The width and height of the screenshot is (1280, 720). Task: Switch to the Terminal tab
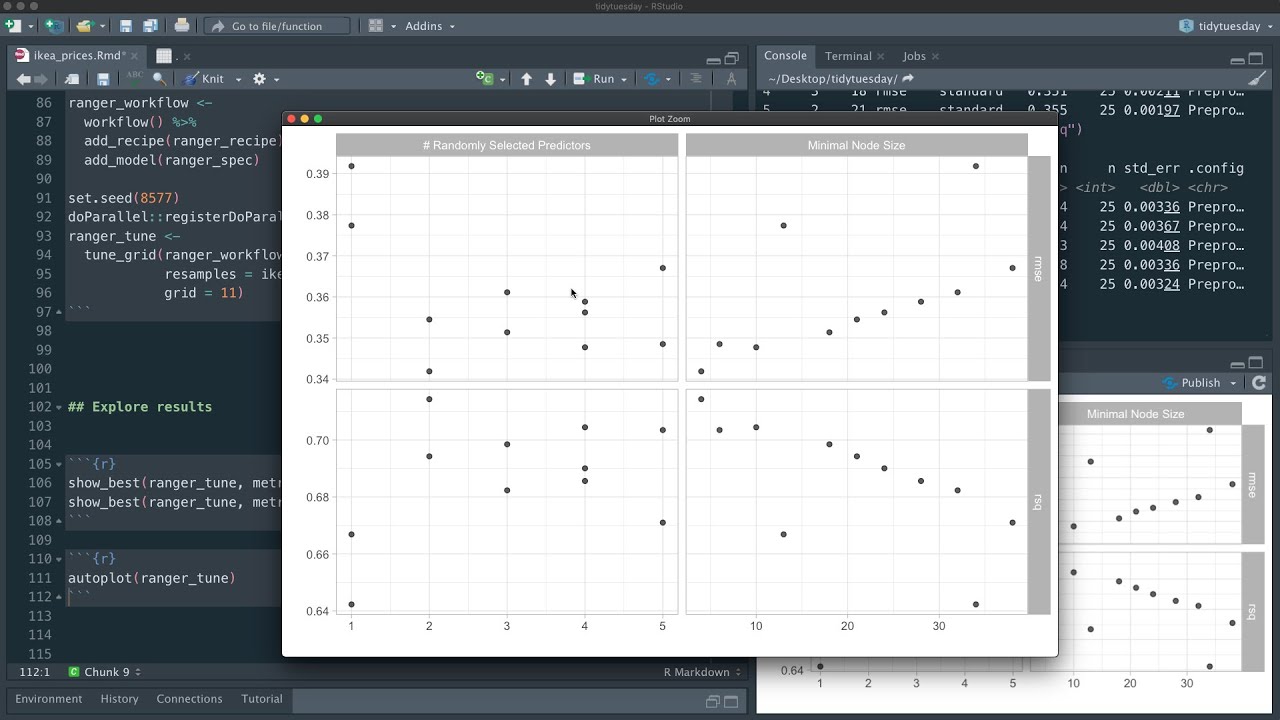point(848,56)
